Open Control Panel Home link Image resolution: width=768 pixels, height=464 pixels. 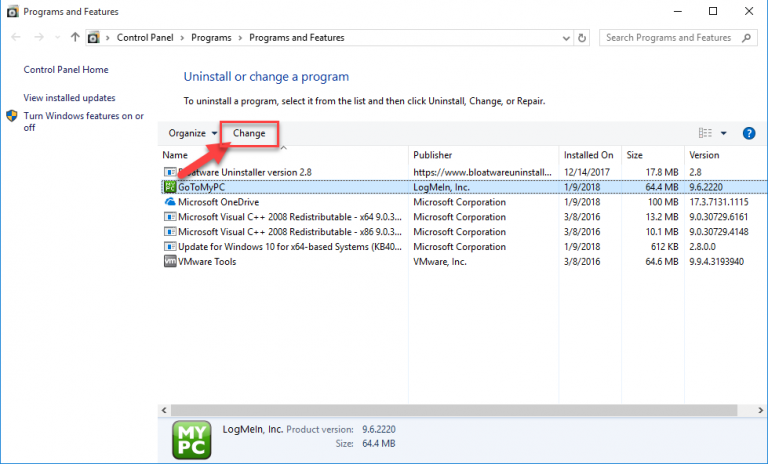(x=66, y=70)
